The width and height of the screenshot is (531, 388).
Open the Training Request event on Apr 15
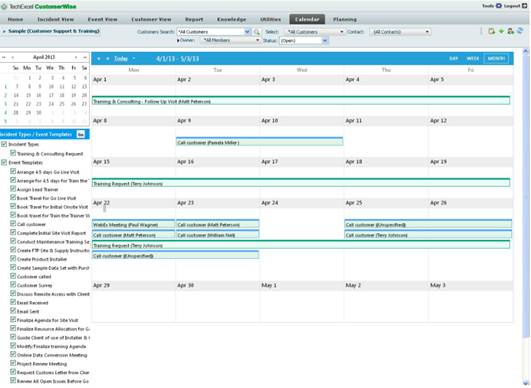[x=301, y=183]
